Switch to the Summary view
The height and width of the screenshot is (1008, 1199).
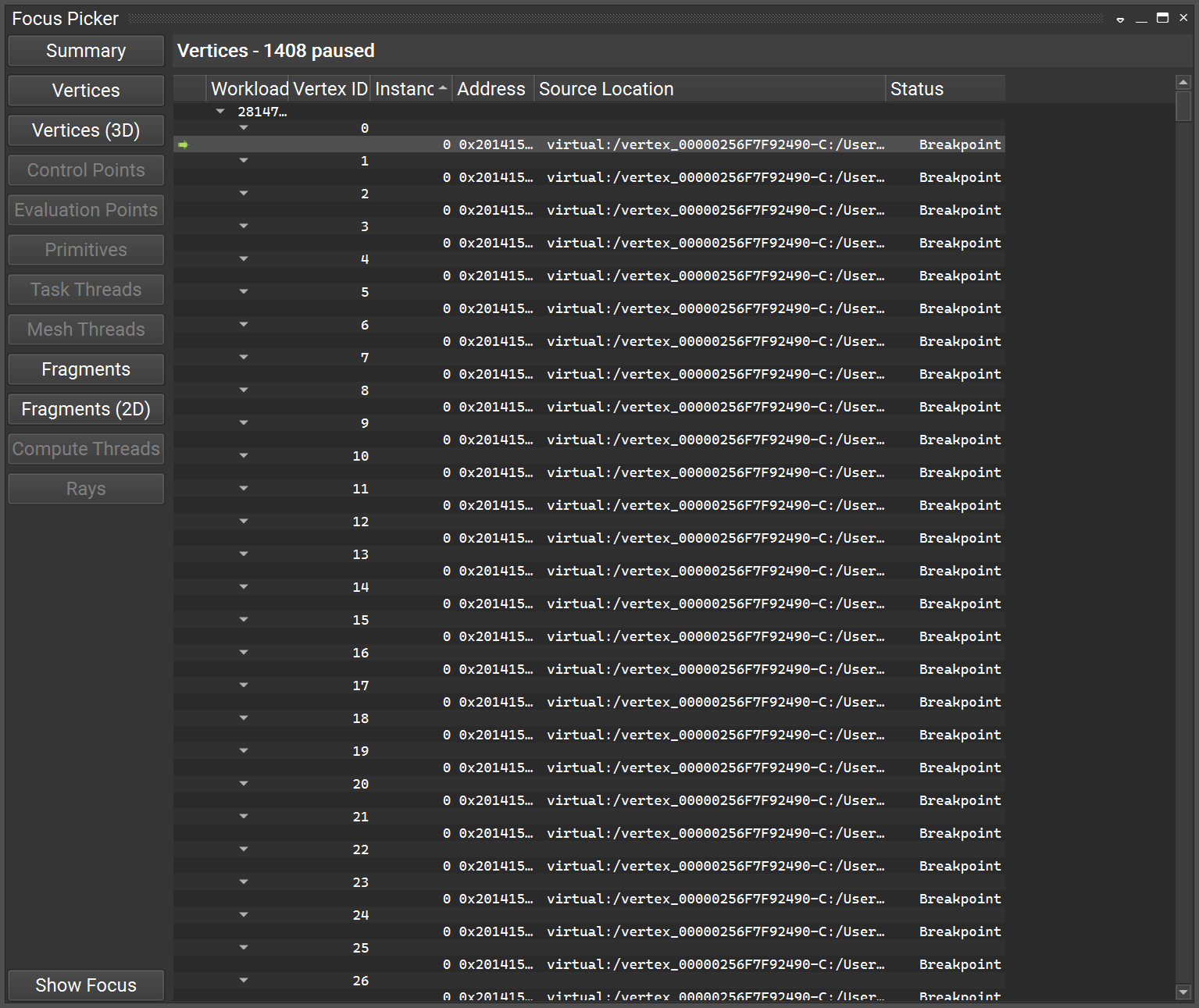[85, 50]
